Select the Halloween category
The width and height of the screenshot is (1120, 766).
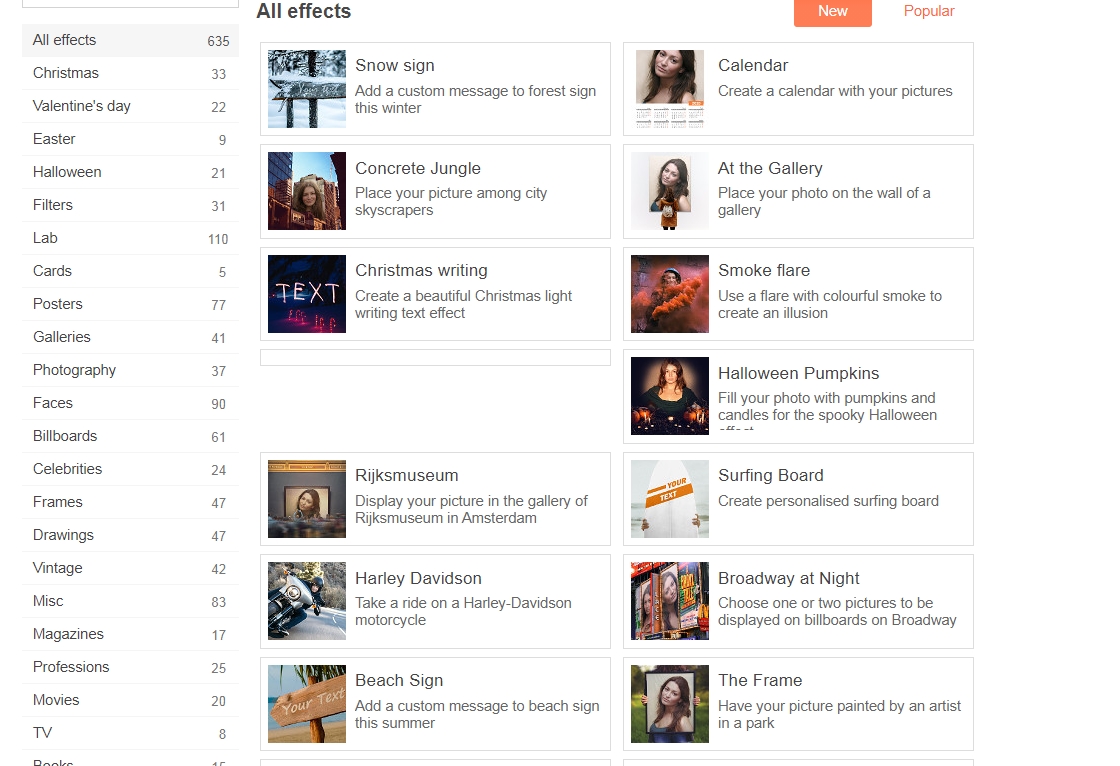tap(67, 172)
